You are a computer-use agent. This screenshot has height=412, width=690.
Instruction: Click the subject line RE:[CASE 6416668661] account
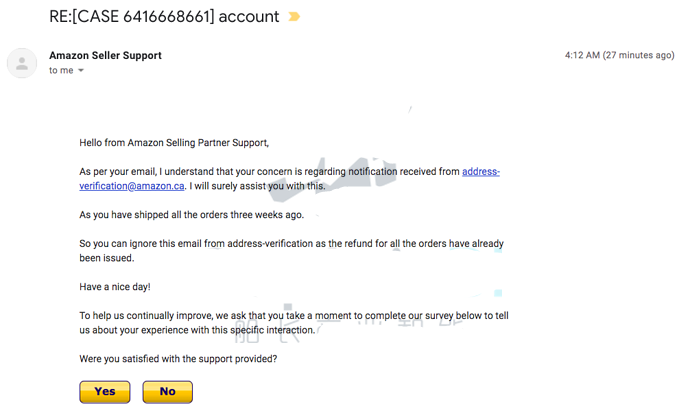[165, 17]
